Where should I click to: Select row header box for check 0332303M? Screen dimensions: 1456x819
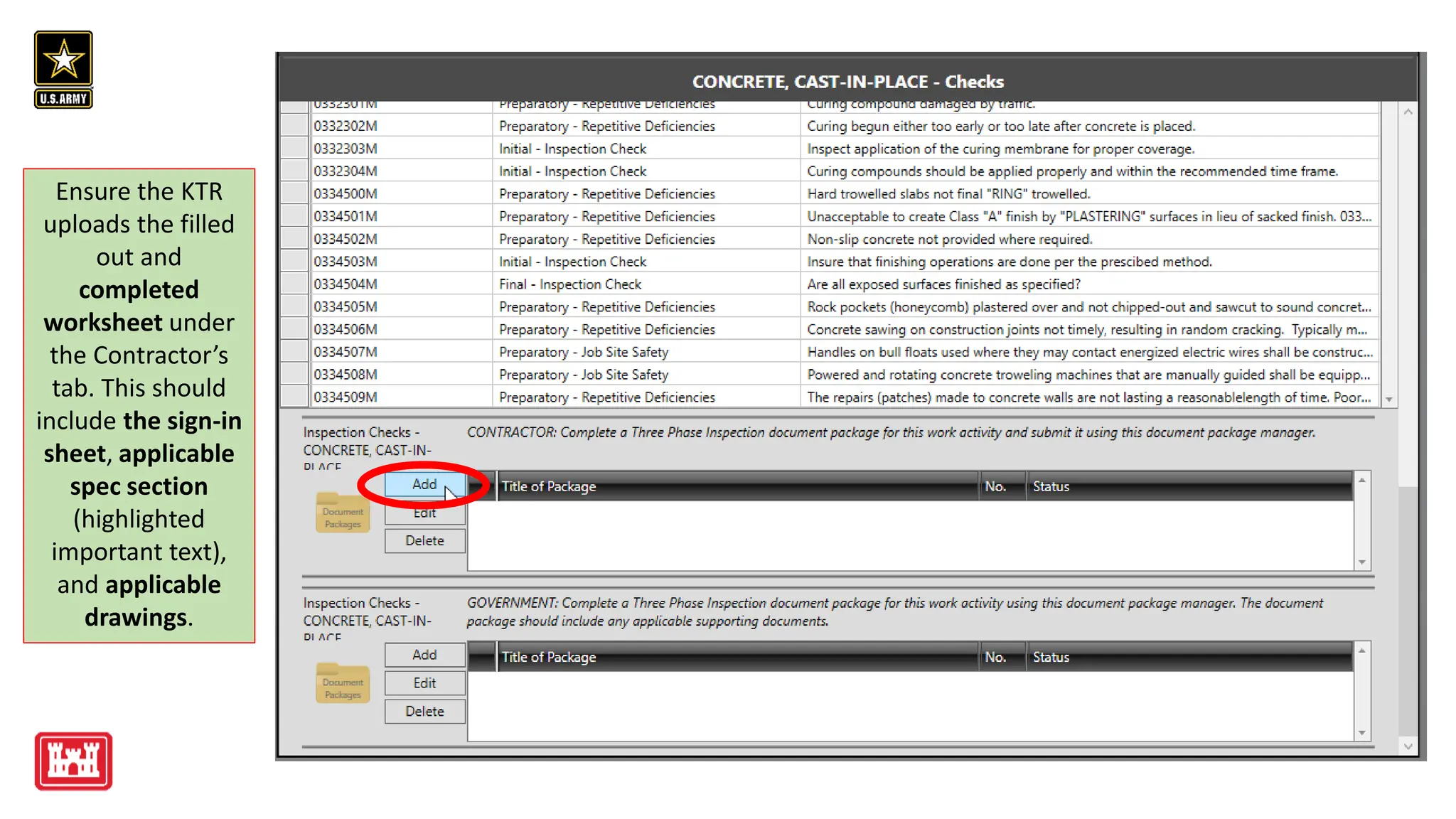pos(294,149)
